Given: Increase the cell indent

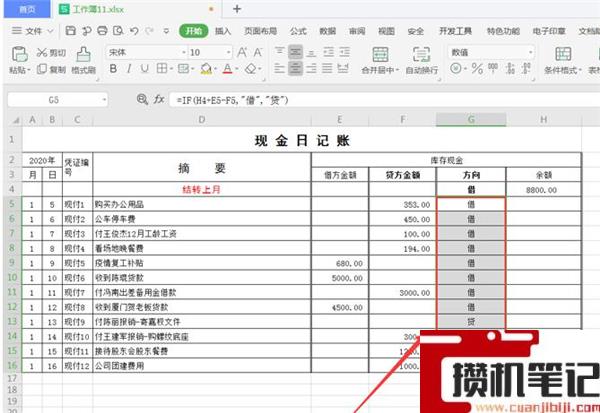Looking at the screenshot, I should point(344,52).
